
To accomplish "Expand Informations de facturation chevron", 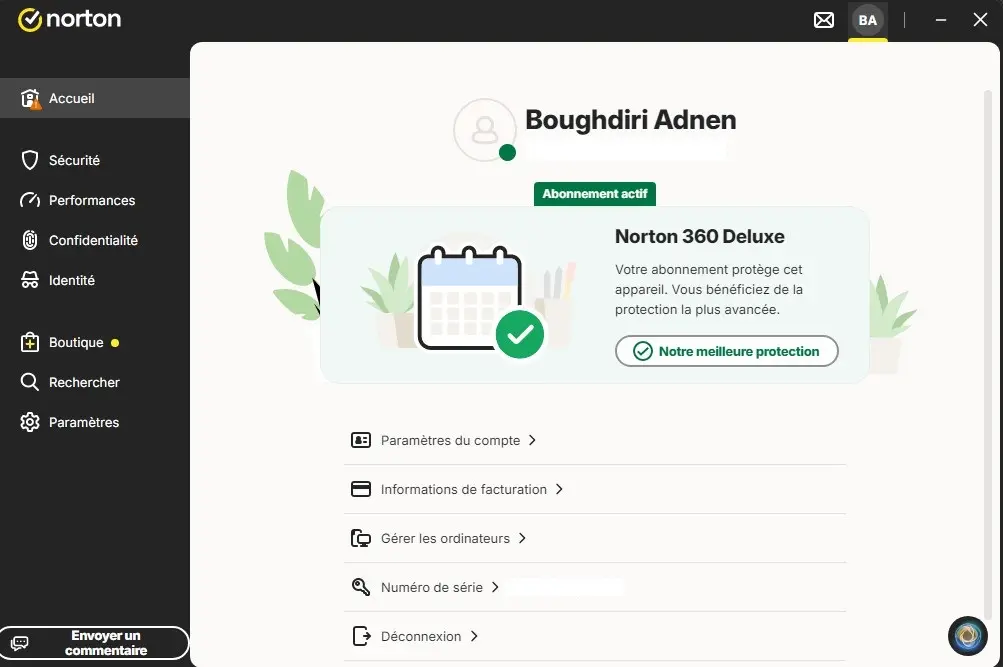I will [x=559, y=489].
